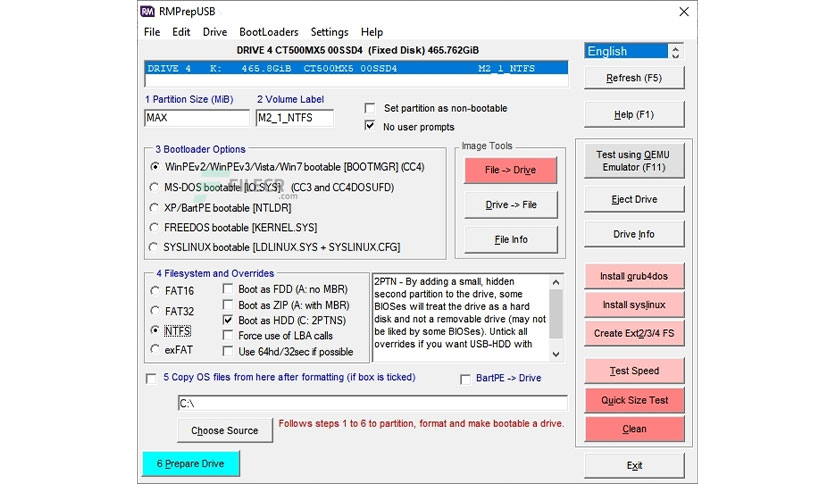Screen dimensions: 836x484
Task: Click the Quick Size Test button
Action: click(x=634, y=400)
